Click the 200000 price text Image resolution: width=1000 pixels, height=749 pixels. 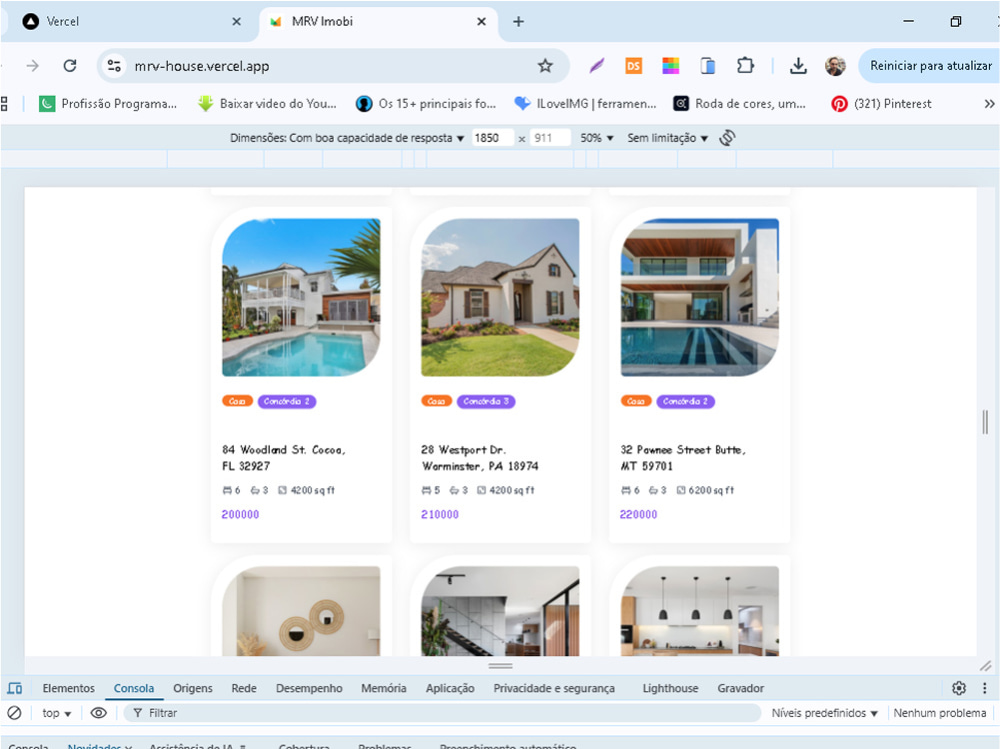pyautogui.click(x=240, y=514)
